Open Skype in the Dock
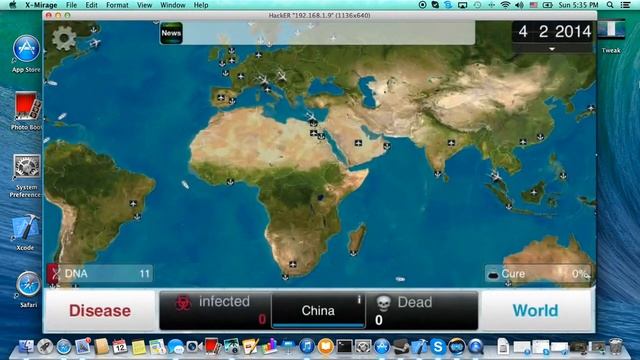This screenshot has width=640, height=360. point(438,347)
